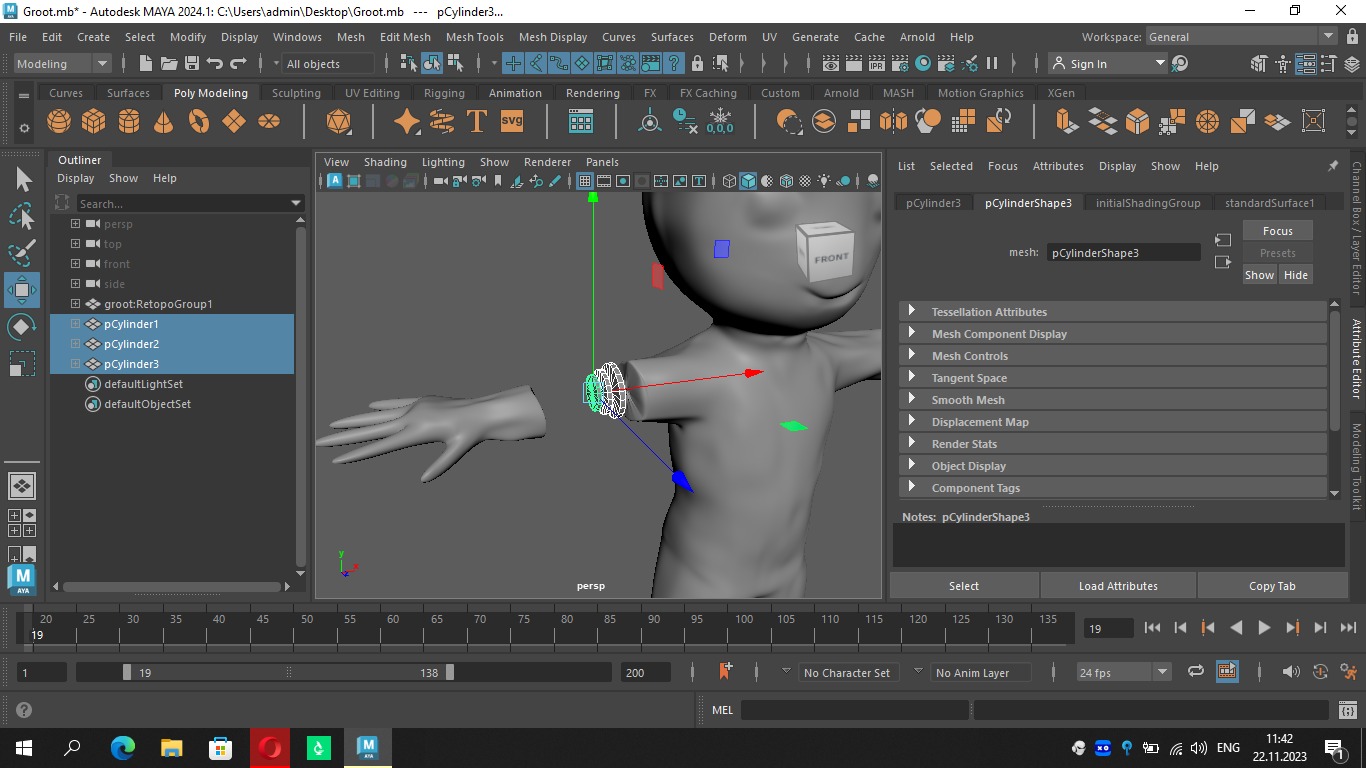This screenshot has height=768, width=1366.
Task: Click the Redo arrow in the status line
Action: 238,63
